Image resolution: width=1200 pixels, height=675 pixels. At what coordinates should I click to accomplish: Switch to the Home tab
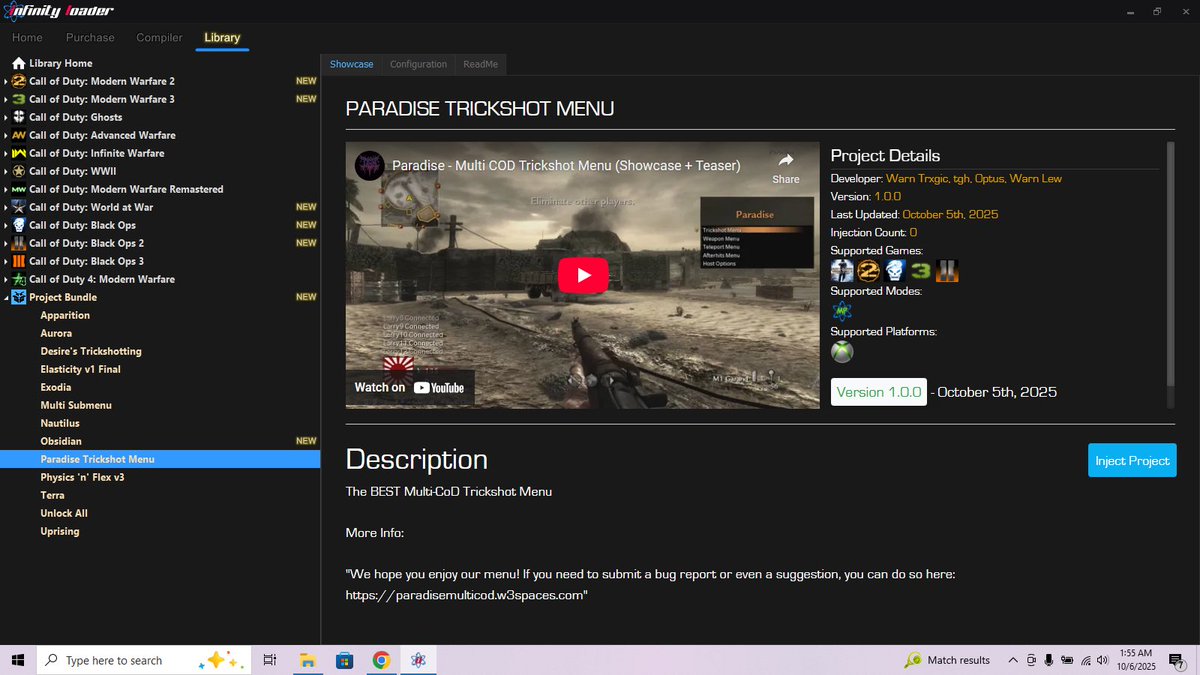coord(27,38)
